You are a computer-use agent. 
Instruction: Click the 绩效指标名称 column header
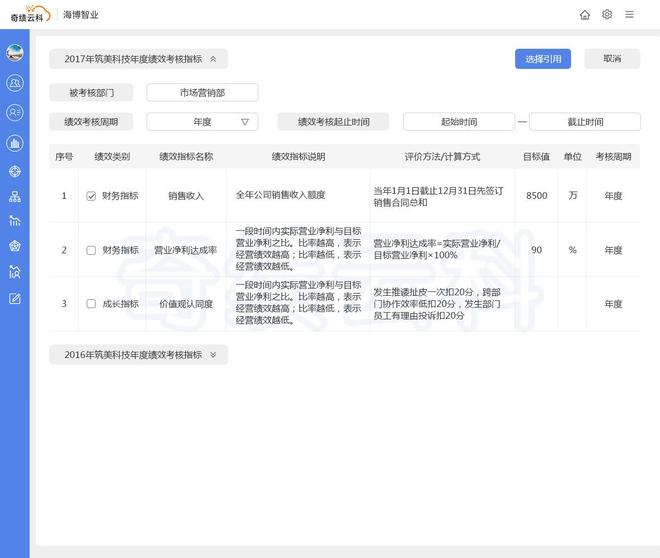(x=186, y=157)
